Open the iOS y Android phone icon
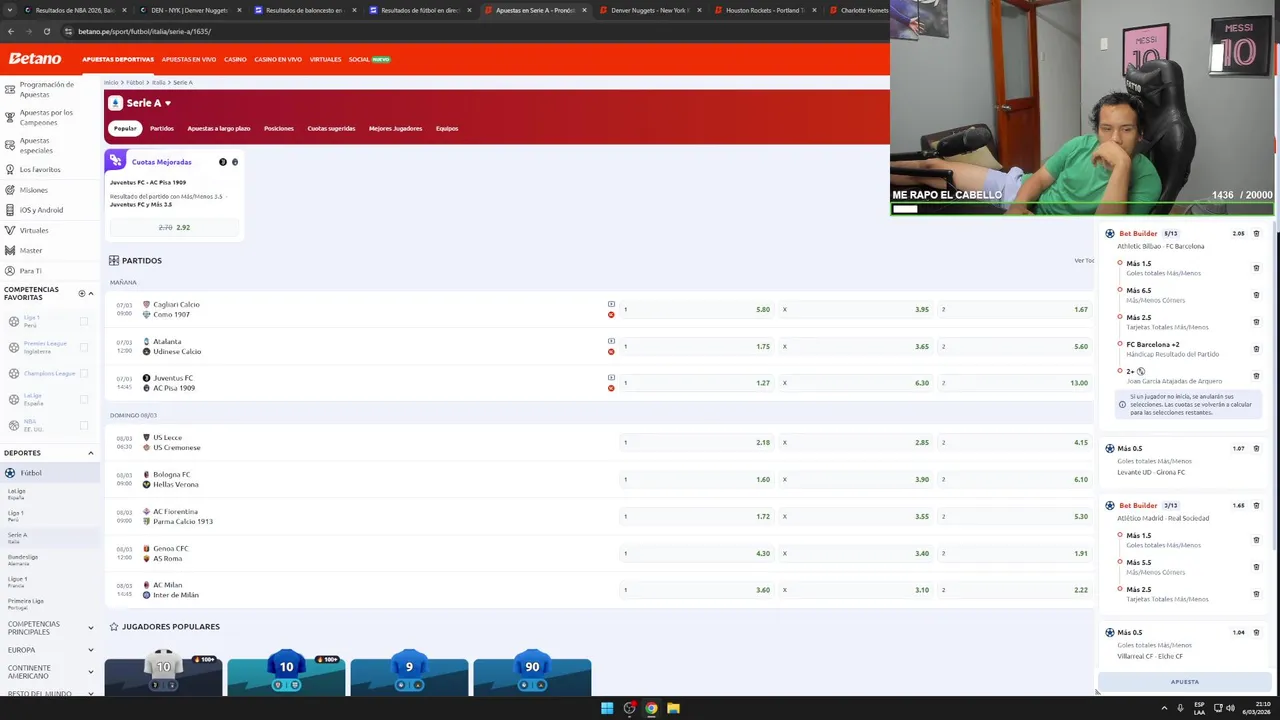This screenshot has width=1280, height=720. 9,210
